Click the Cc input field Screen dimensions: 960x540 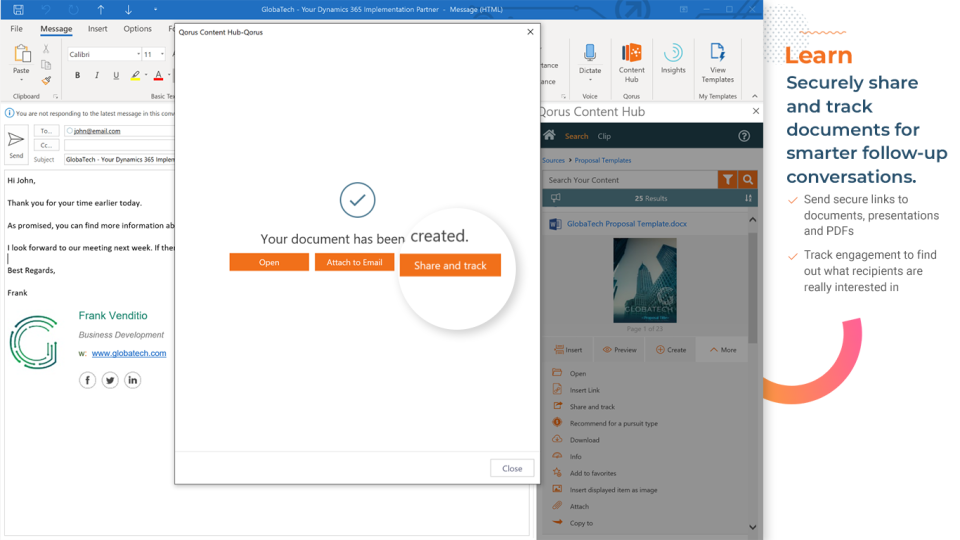click(x=119, y=145)
